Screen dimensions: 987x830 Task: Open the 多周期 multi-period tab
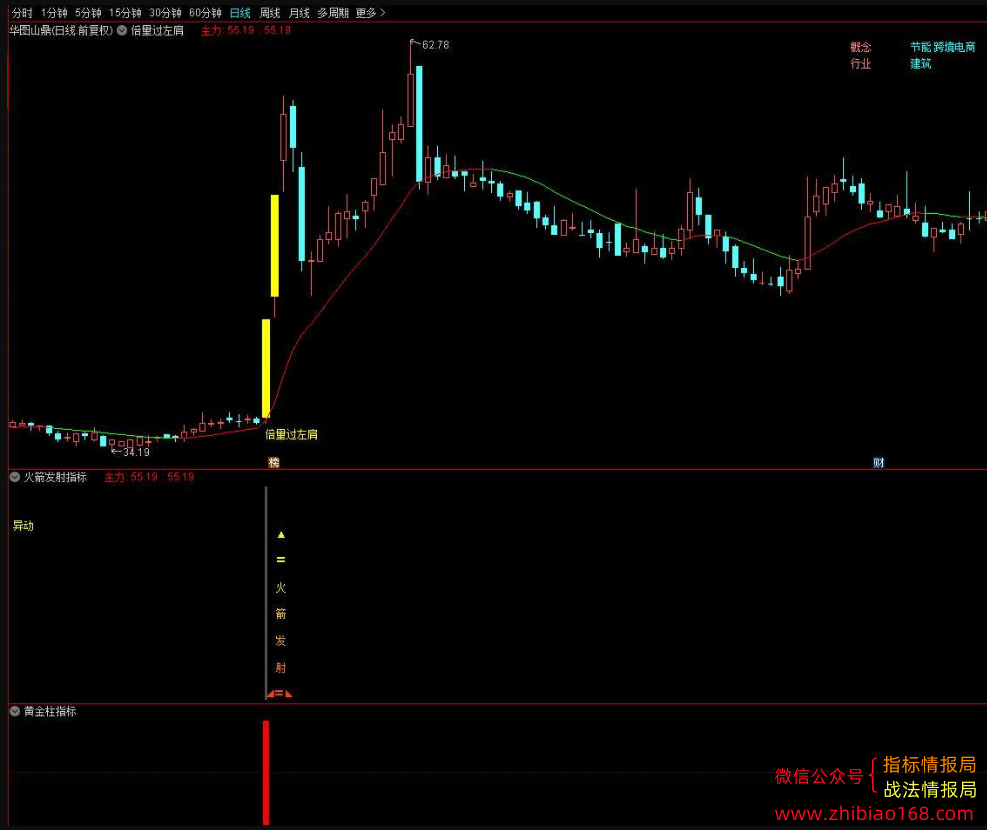pos(333,13)
